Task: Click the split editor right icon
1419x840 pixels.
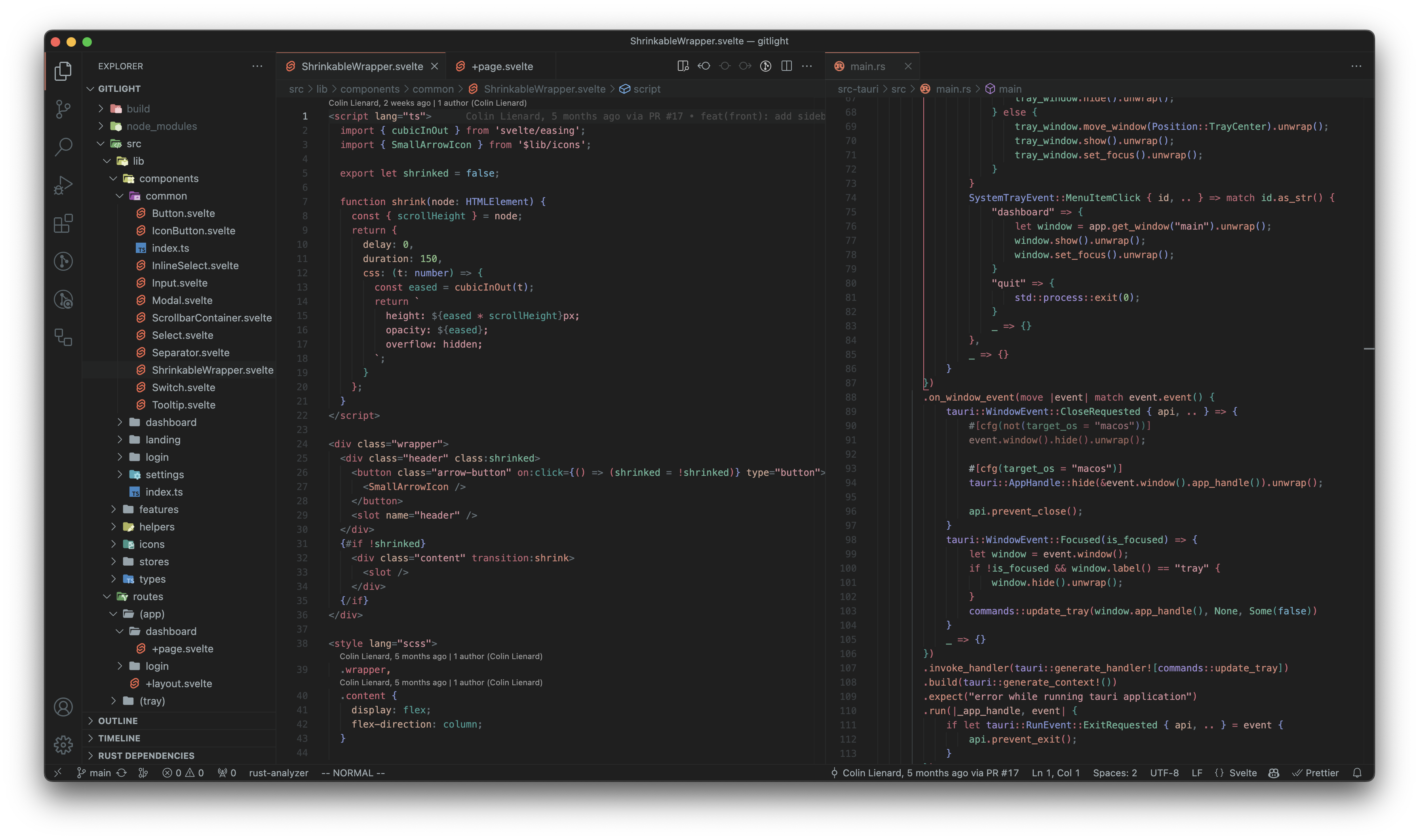Action: coord(786,66)
